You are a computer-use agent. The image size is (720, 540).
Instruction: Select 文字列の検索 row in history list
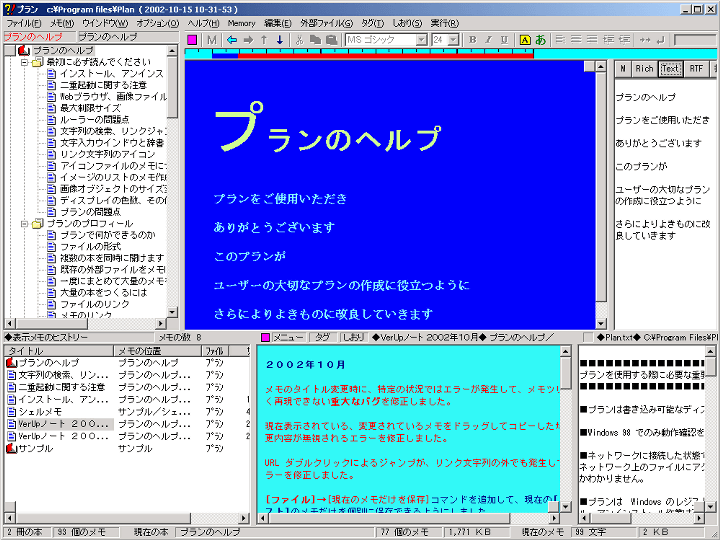click(x=128, y=375)
